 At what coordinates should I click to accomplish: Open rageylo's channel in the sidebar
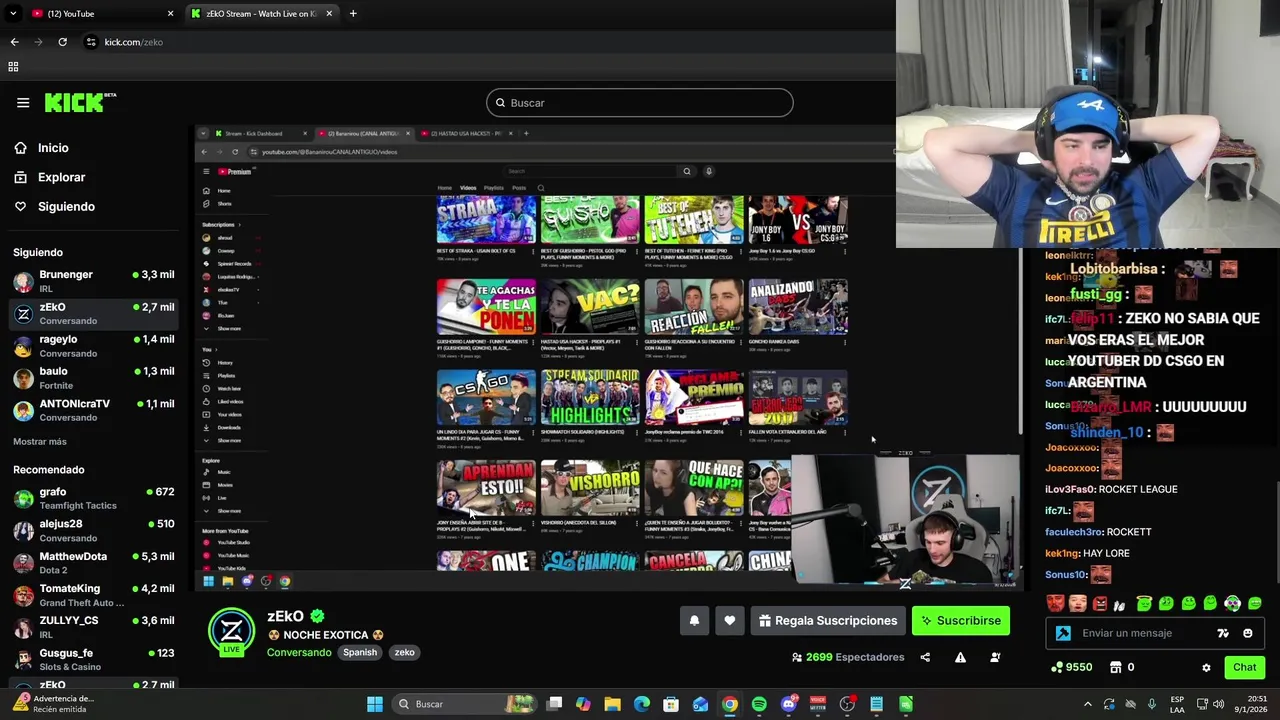click(x=93, y=346)
